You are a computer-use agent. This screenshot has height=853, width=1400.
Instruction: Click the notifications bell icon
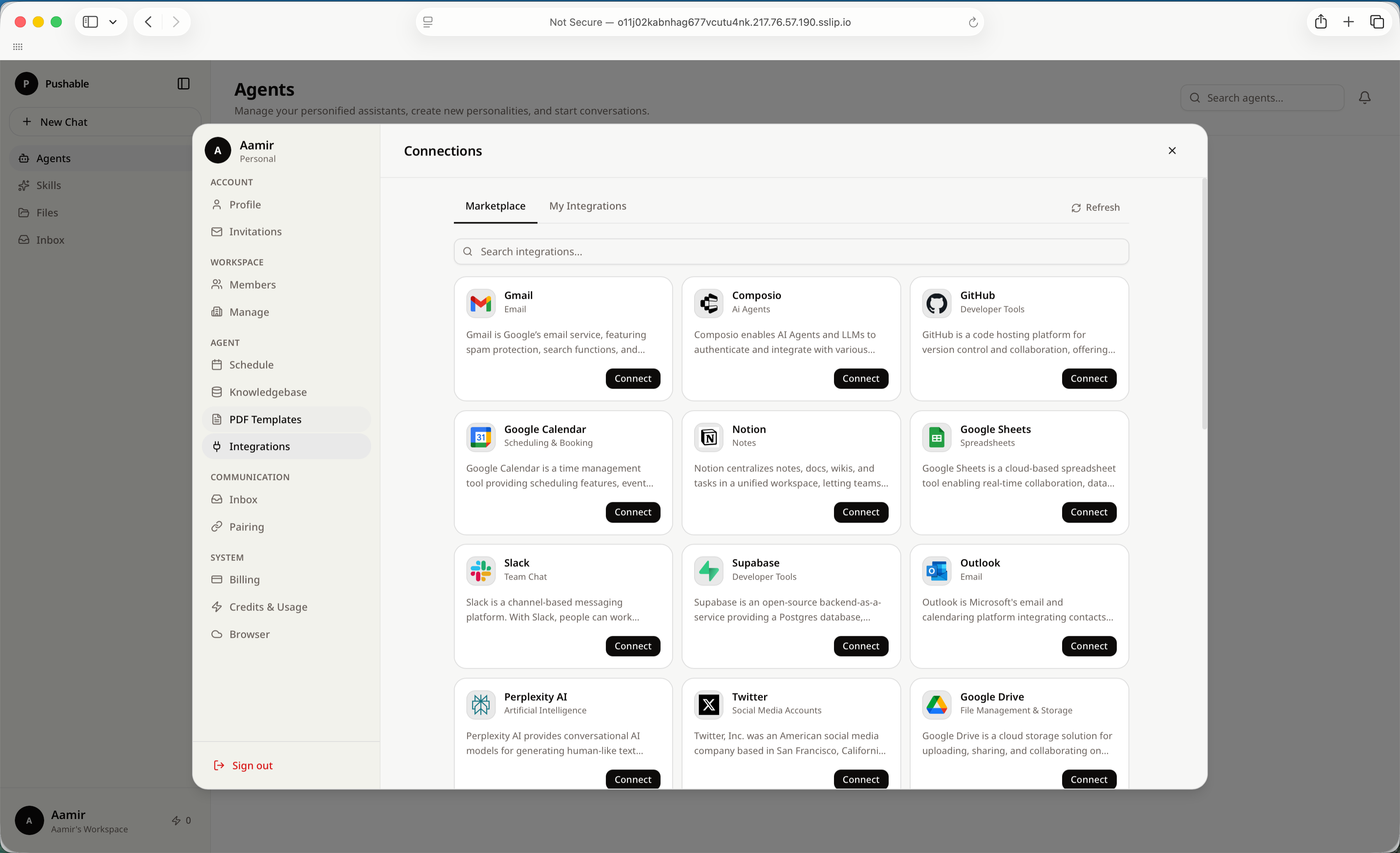(x=1365, y=98)
